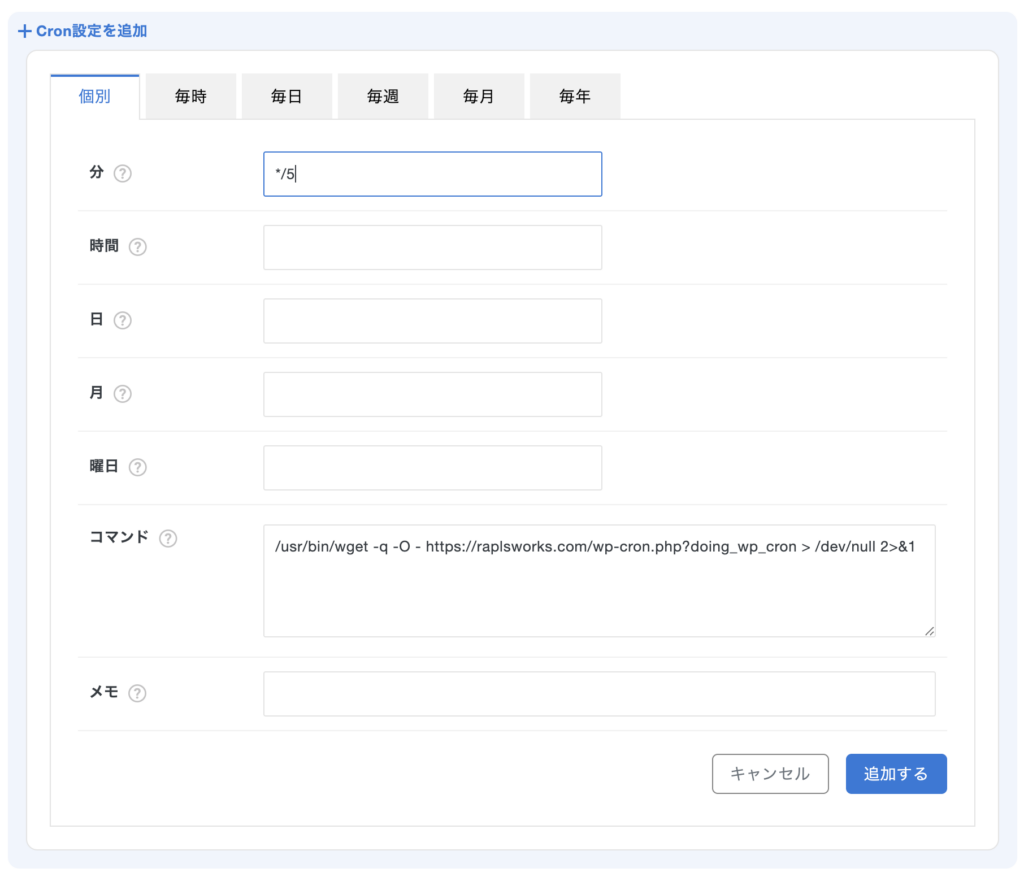Click the plus icon before Cron設定を追加
This screenshot has height=877, width=1024.
pyautogui.click(x=25, y=31)
